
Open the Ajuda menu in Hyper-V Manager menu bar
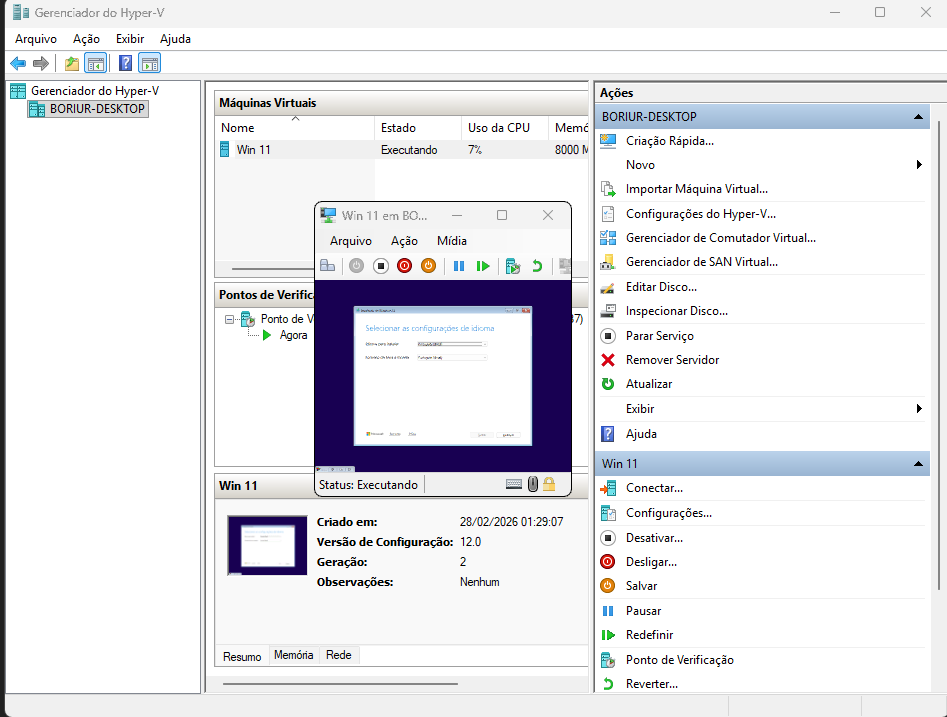175,39
